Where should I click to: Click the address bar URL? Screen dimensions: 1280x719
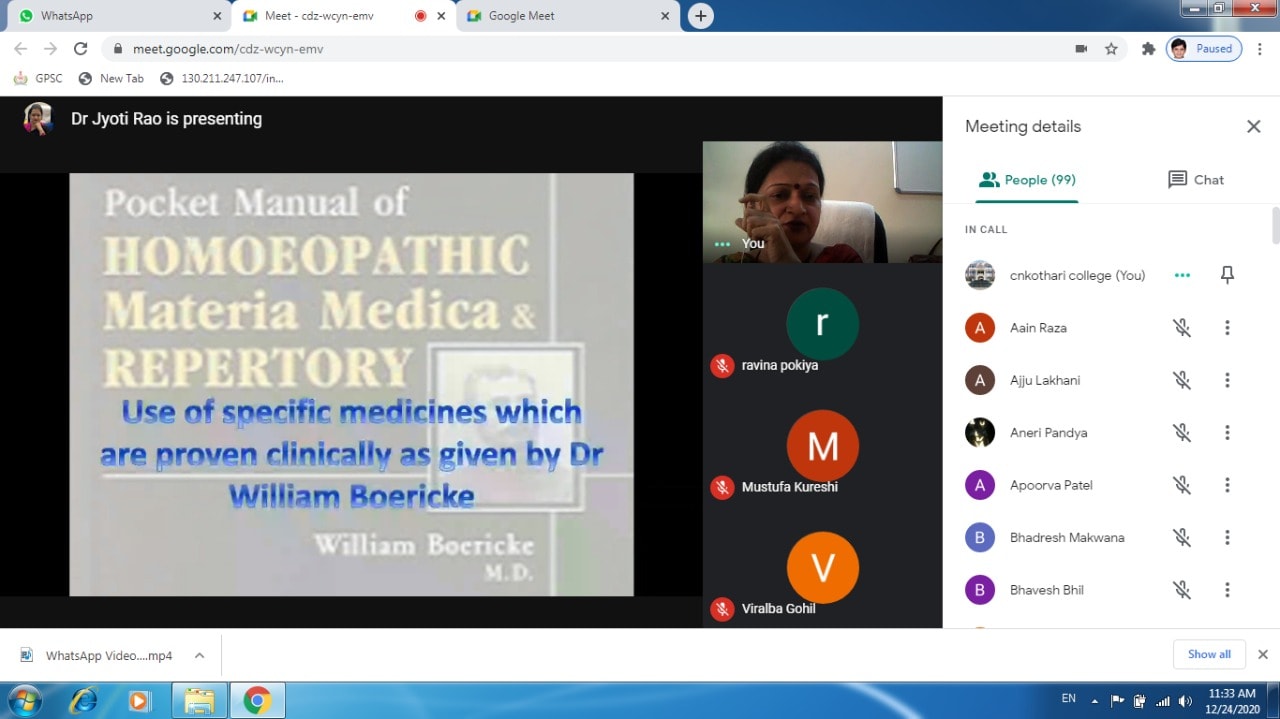click(228, 48)
